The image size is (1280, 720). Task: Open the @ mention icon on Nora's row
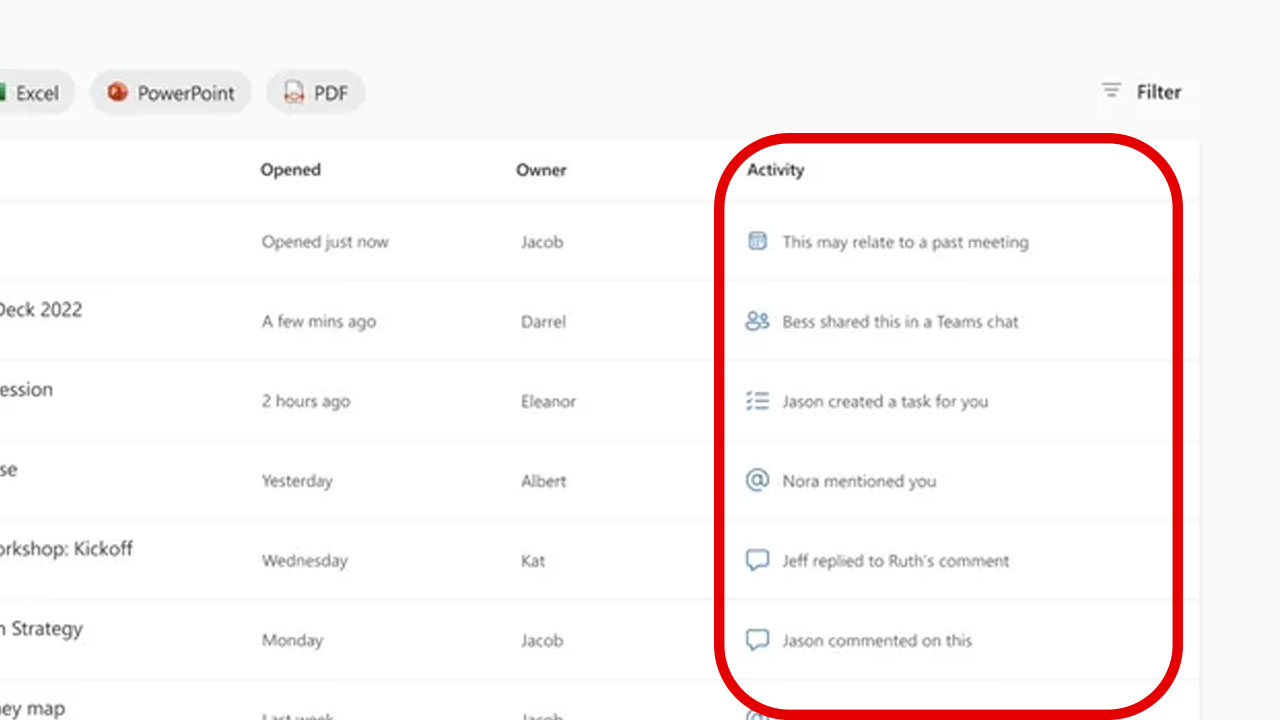(x=758, y=481)
